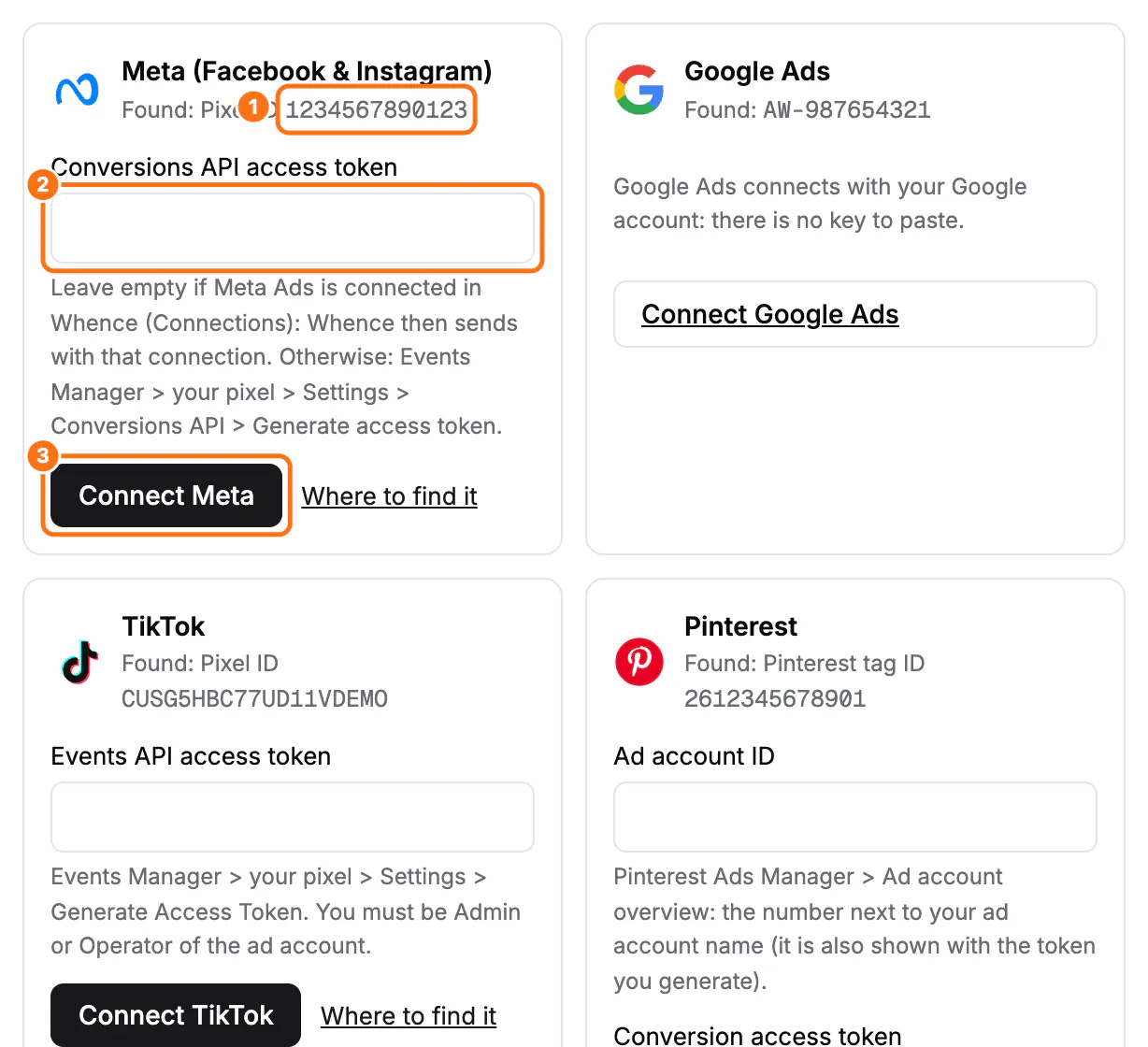Click the Connect TikTok button
Image resolution: width=1148 pixels, height=1047 pixels.
176,1015
